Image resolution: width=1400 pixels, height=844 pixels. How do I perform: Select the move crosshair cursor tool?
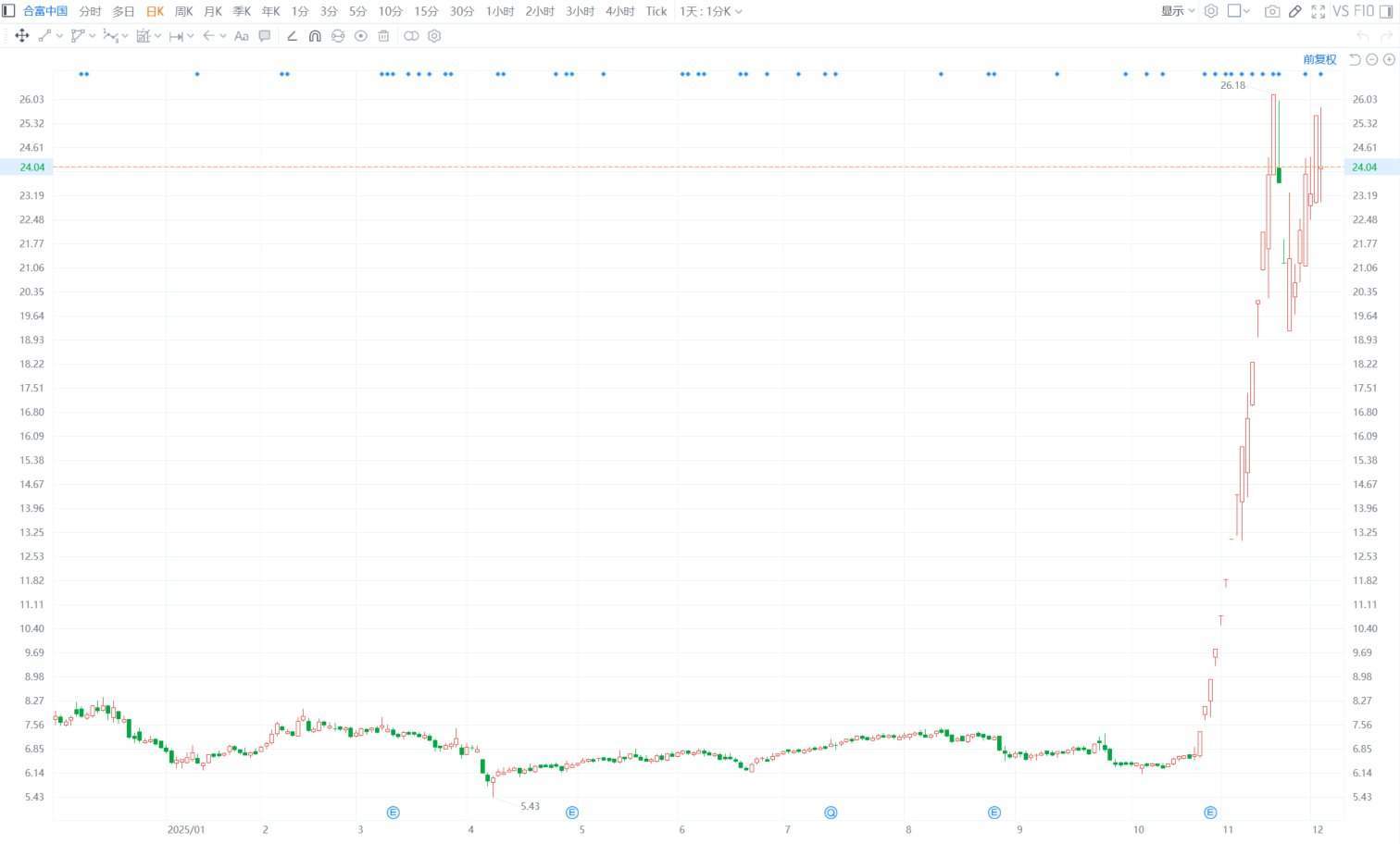point(22,36)
